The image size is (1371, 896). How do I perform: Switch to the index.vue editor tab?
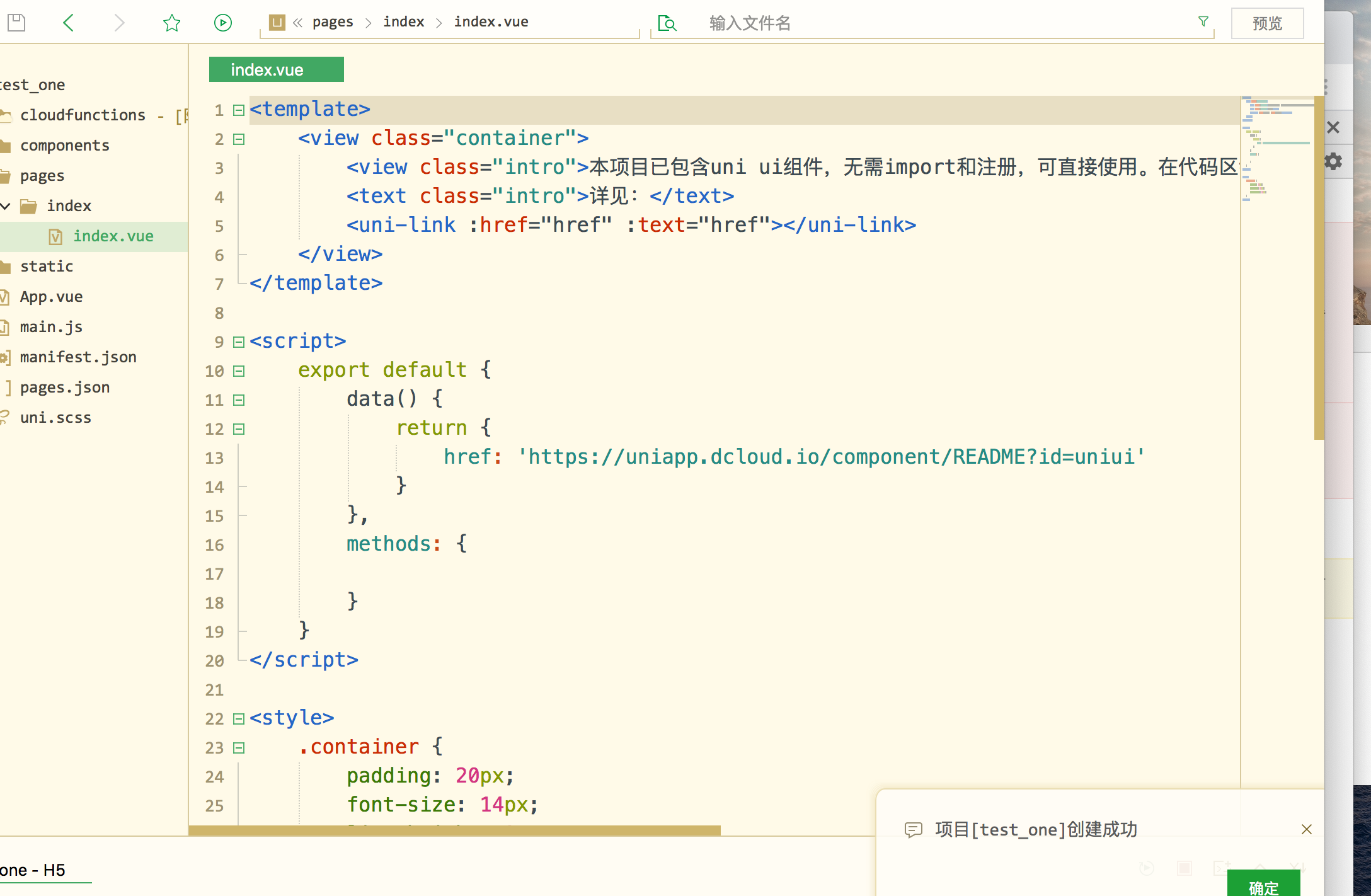click(277, 69)
